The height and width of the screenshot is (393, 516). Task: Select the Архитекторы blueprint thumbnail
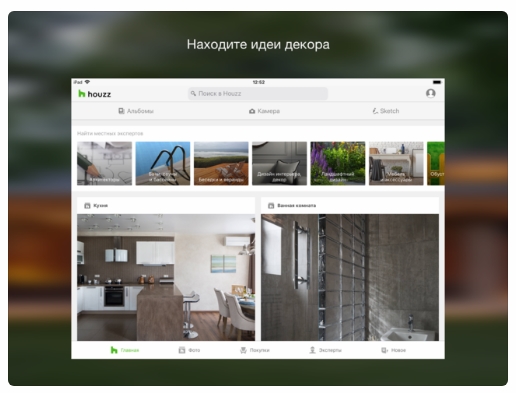coord(104,163)
